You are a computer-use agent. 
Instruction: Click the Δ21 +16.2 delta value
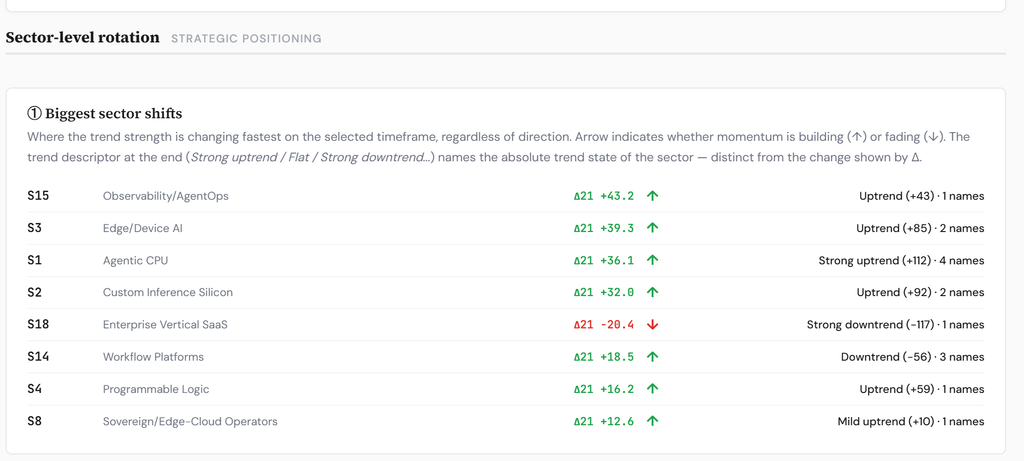[603, 389]
